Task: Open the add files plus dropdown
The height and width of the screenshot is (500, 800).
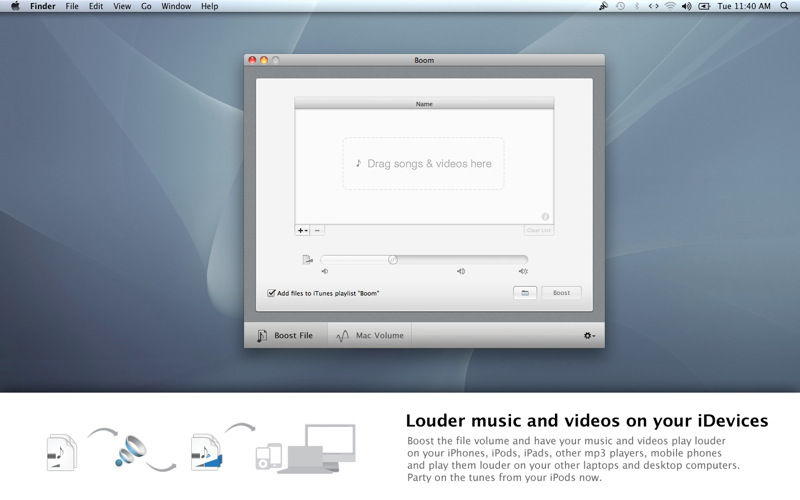Action: (302, 231)
